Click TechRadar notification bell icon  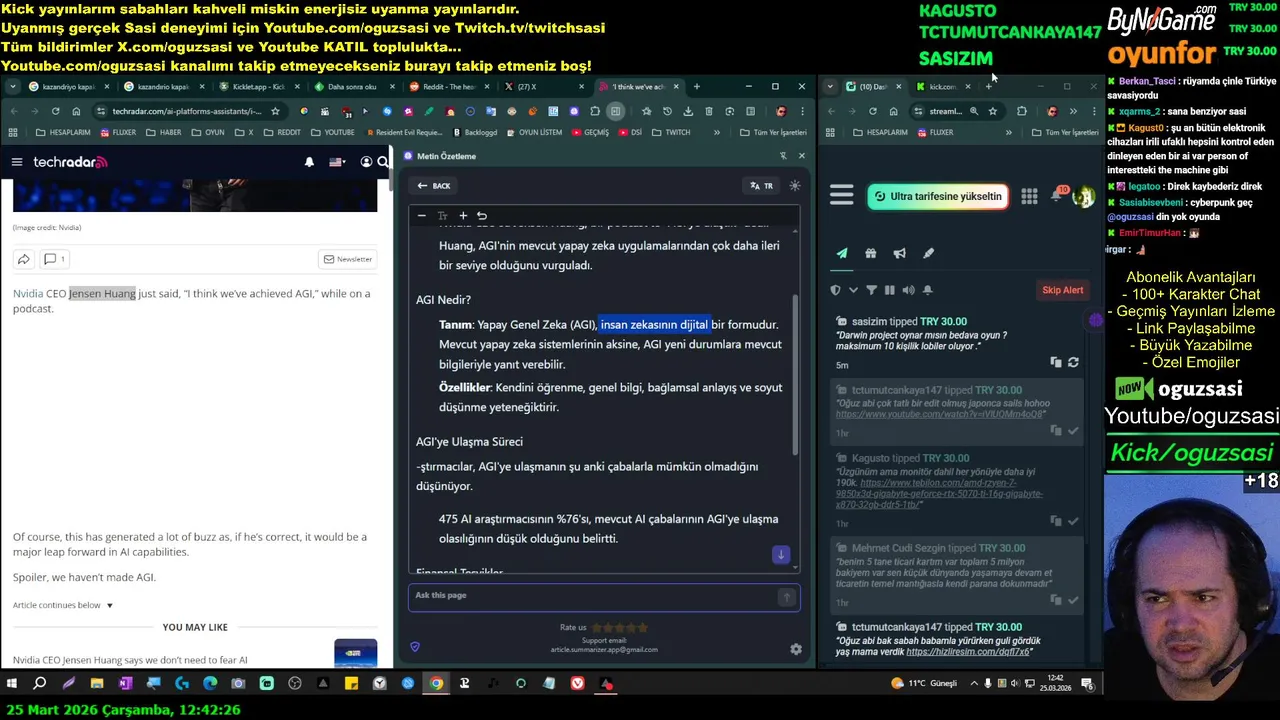click(309, 162)
